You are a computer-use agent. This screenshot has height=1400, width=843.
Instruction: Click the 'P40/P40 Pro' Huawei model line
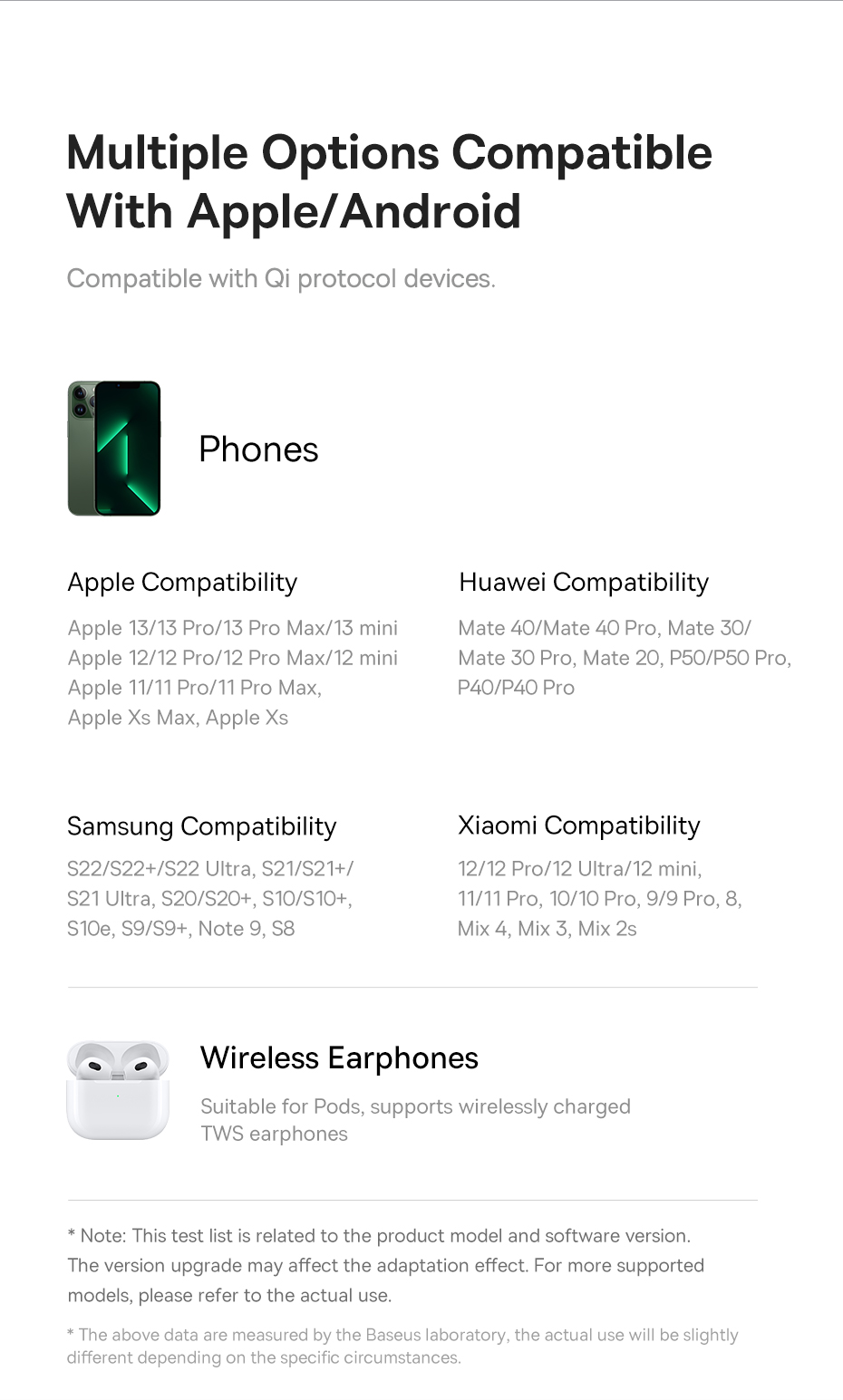[516, 688]
